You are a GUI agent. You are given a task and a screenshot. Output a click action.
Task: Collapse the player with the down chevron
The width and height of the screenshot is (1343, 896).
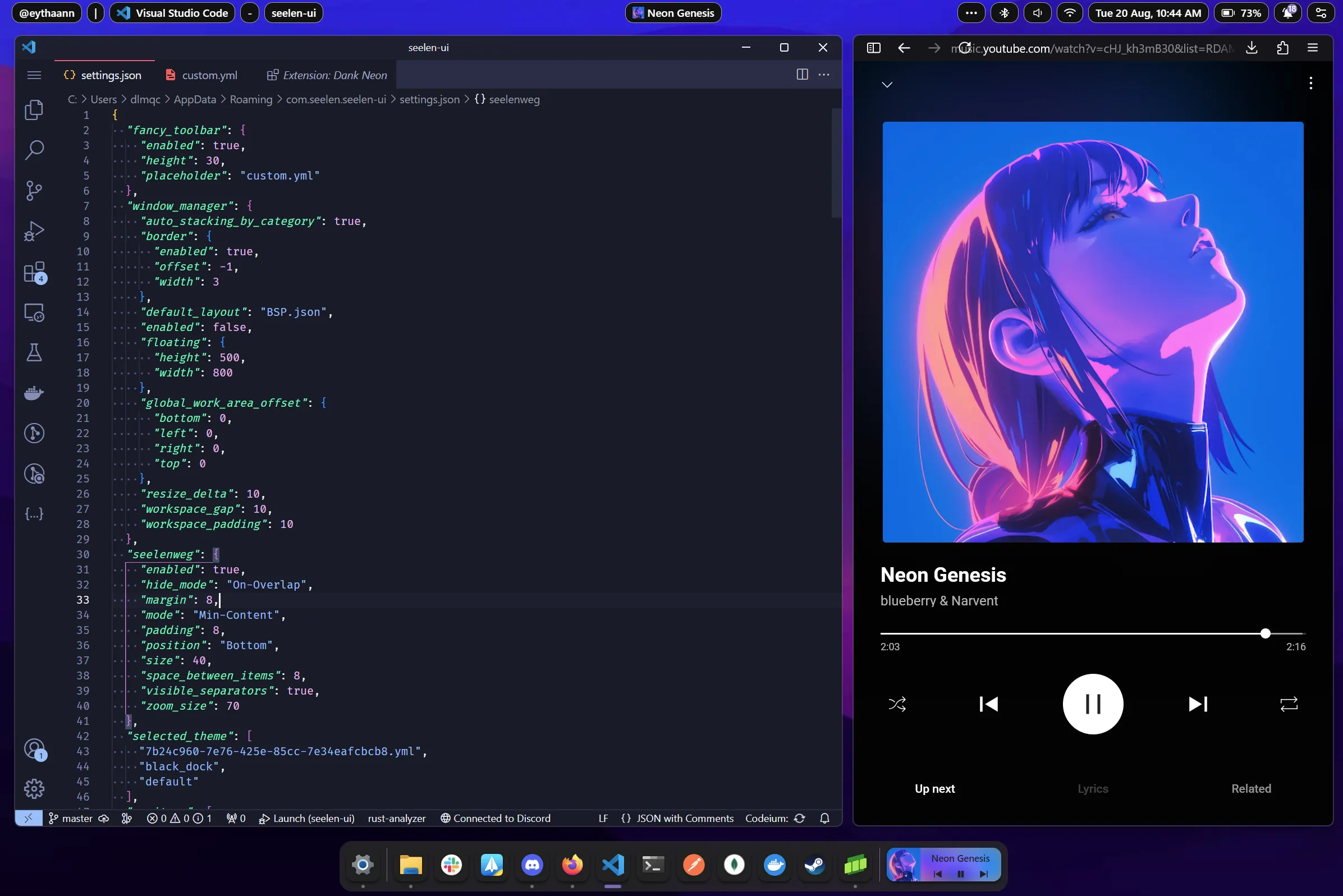[x=886, y=85]
